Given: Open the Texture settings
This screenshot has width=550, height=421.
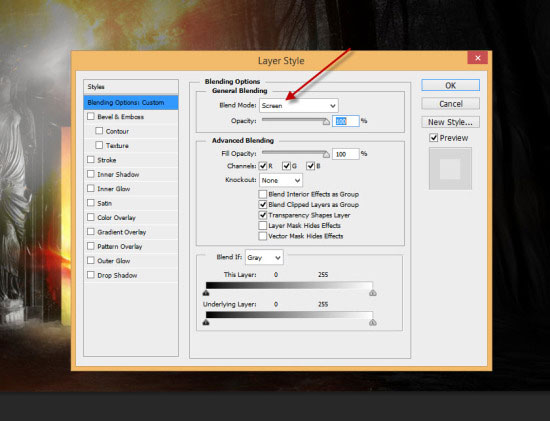Looking at the screenshot, I should coord(117,146).
